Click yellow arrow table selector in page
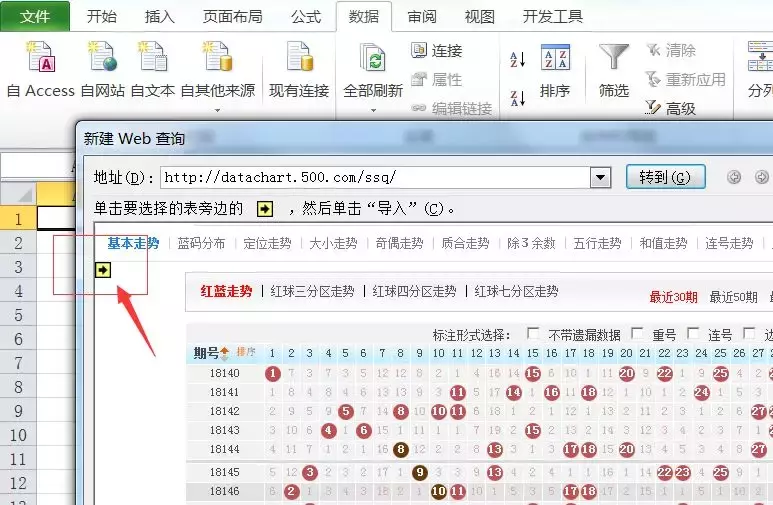 click(103, 270)
